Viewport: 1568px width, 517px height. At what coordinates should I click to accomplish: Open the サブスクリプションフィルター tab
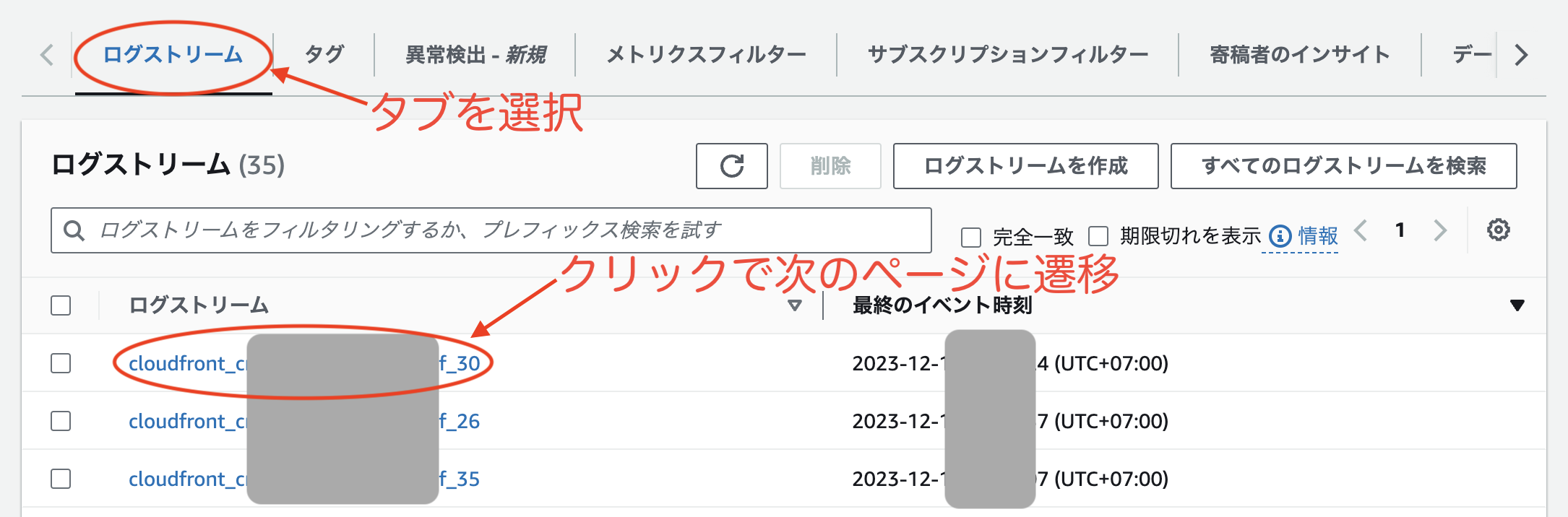coord(1007,55)
